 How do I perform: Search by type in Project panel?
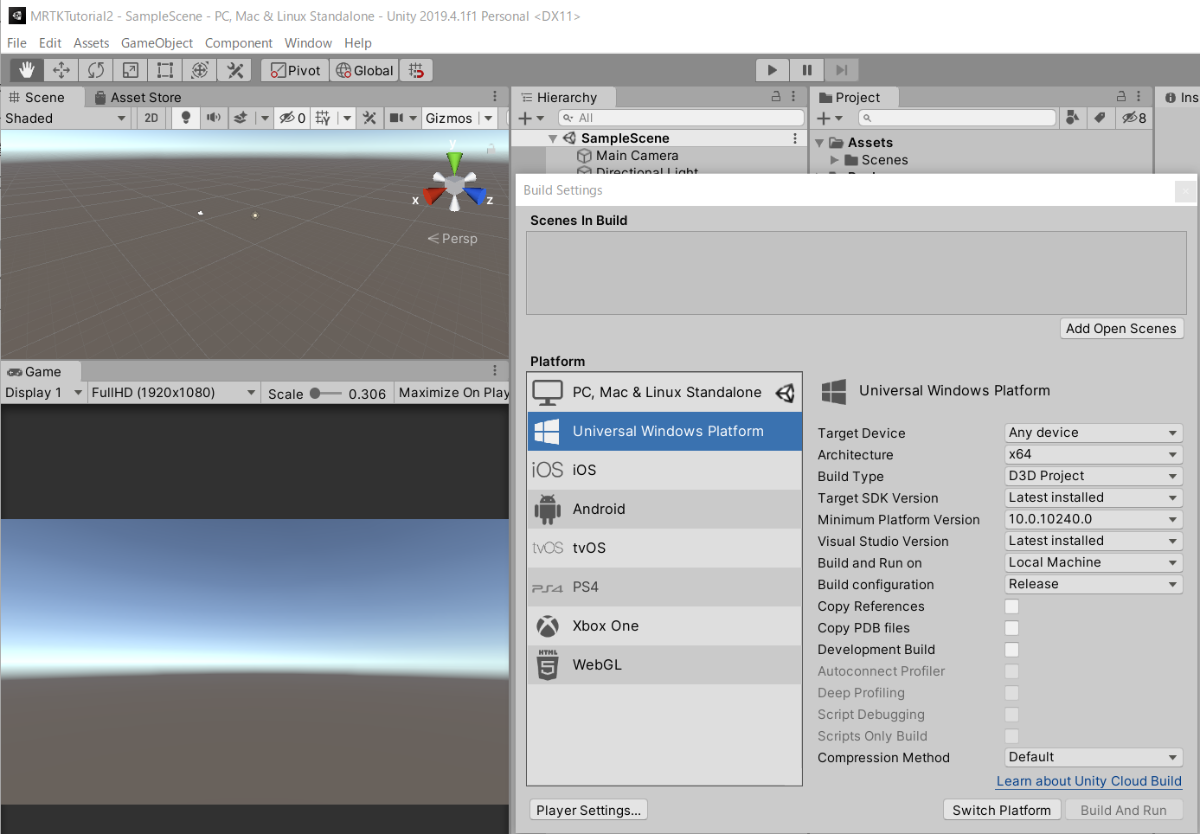point(1073,118)
